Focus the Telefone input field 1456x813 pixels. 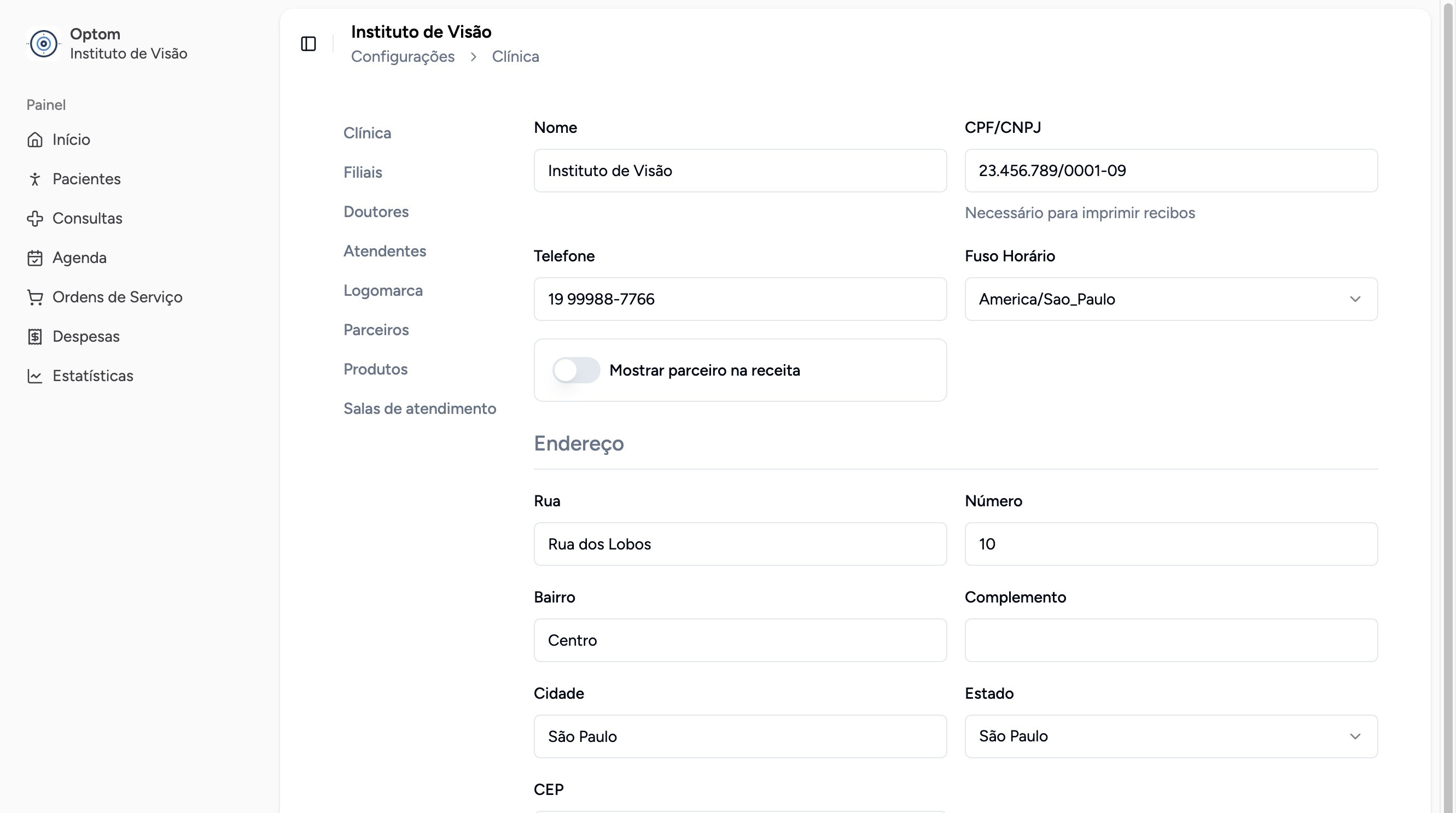[740, 299]
